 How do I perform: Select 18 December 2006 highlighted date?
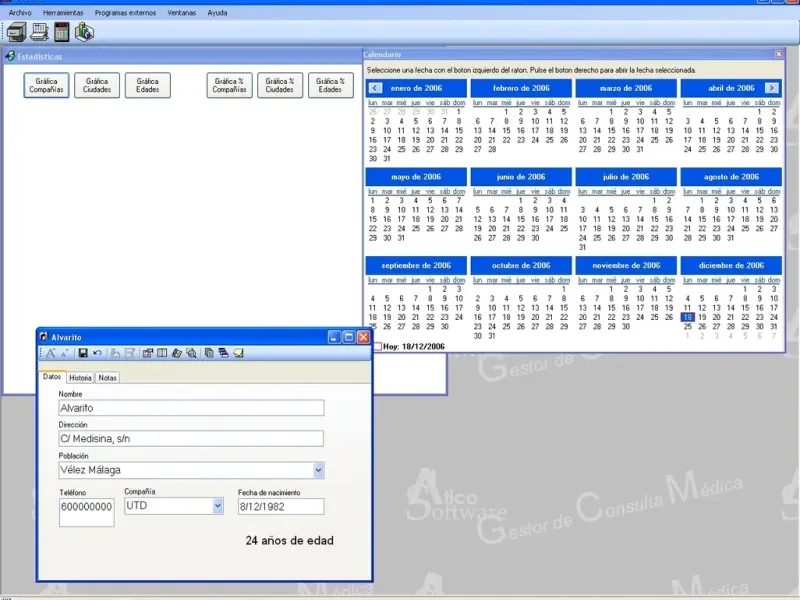[x=687, y=317]
